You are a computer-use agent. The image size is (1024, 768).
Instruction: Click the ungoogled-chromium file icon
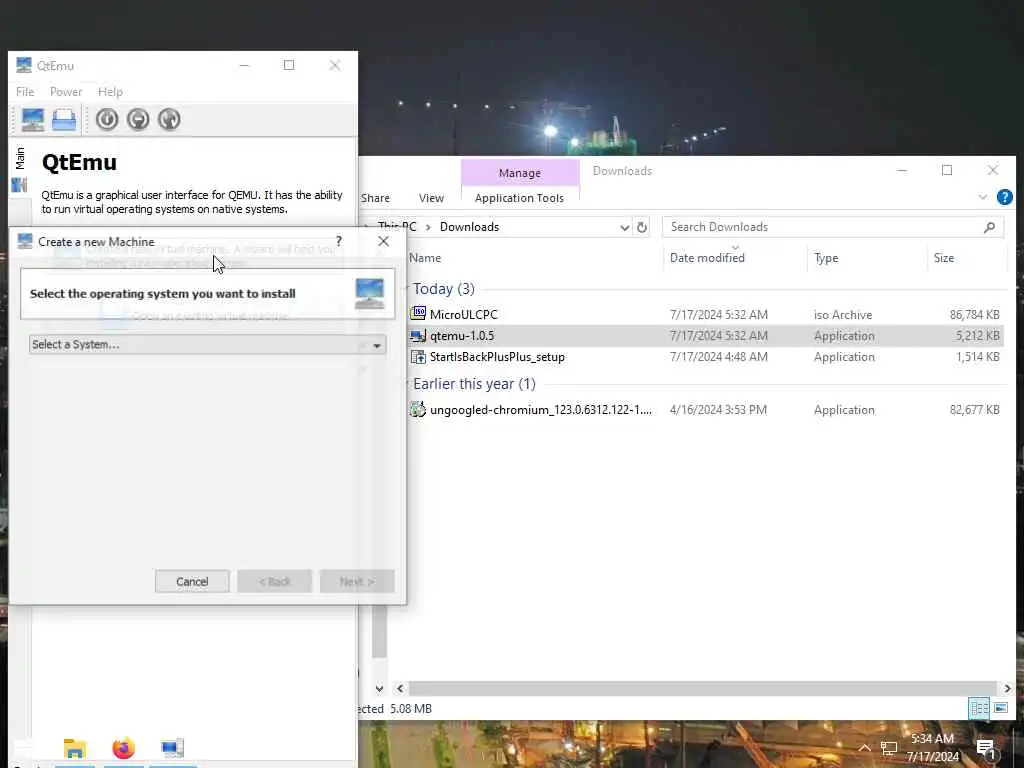(418, 409)
